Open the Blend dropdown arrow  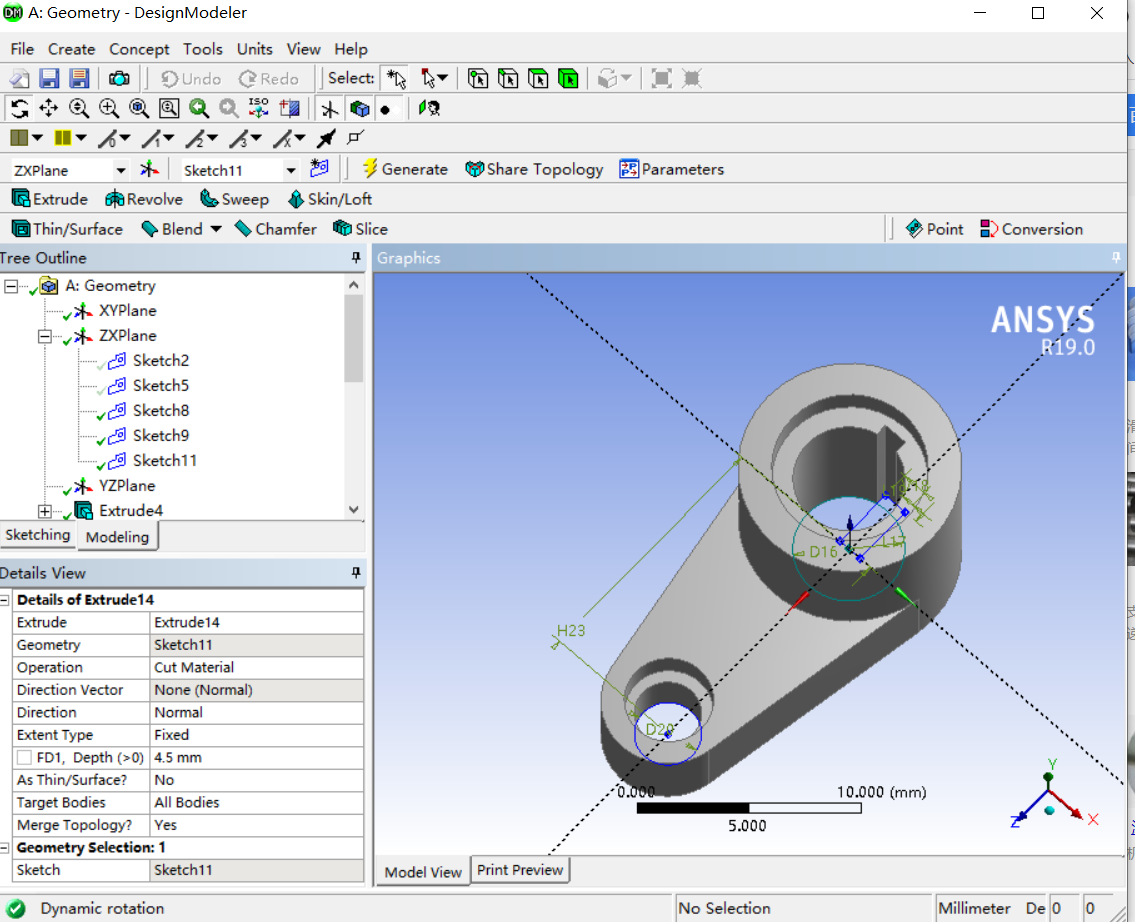pos(216,229)
